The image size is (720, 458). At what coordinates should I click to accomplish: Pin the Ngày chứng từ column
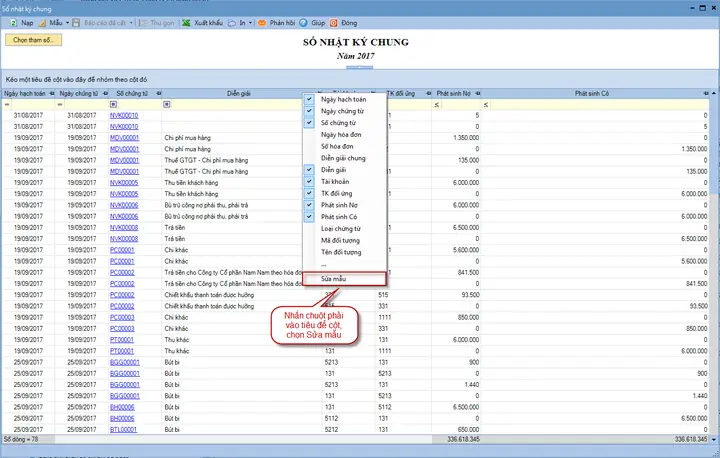coord(106,93)
